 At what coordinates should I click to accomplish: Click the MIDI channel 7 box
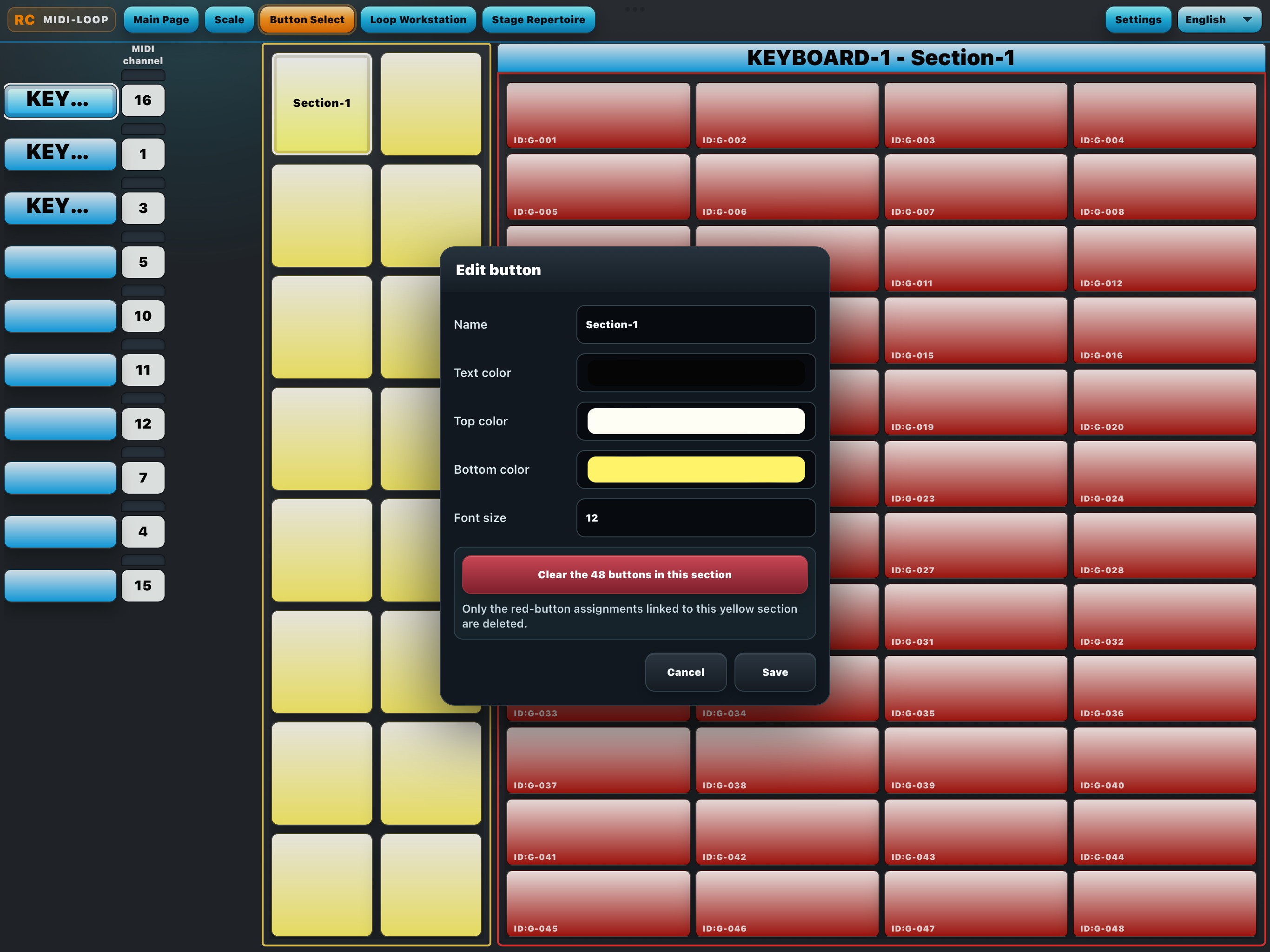(143, 478)
